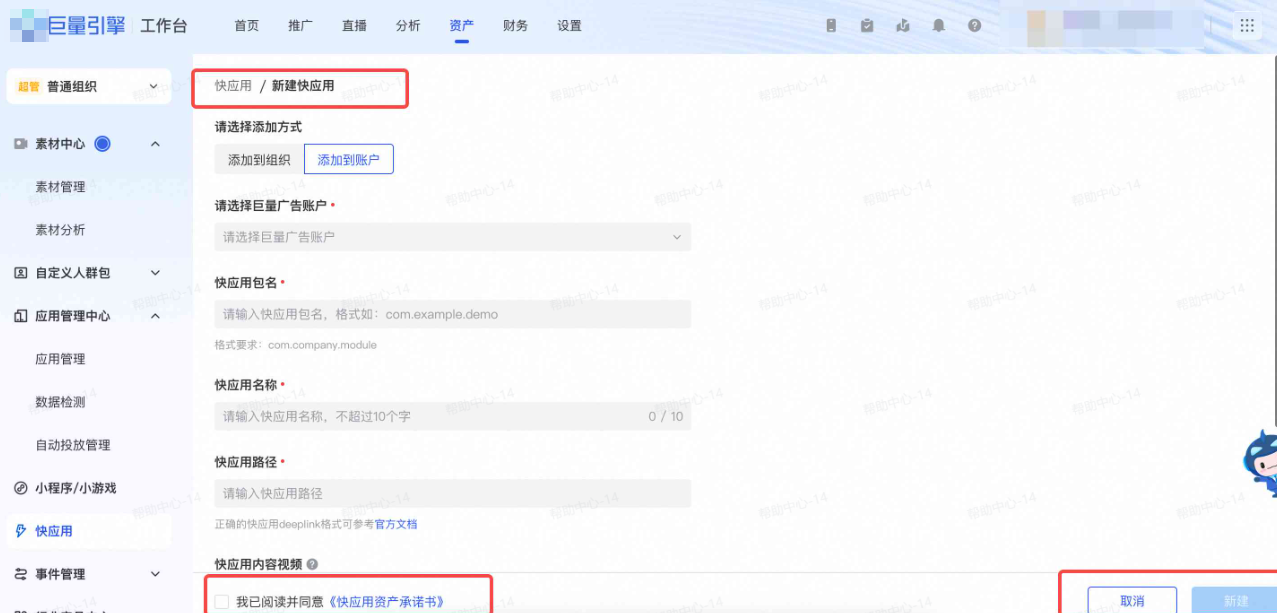Viewport: 1277px width, 613px height.
Task: Click the 请选择添加方式 label
Action: 258,127
